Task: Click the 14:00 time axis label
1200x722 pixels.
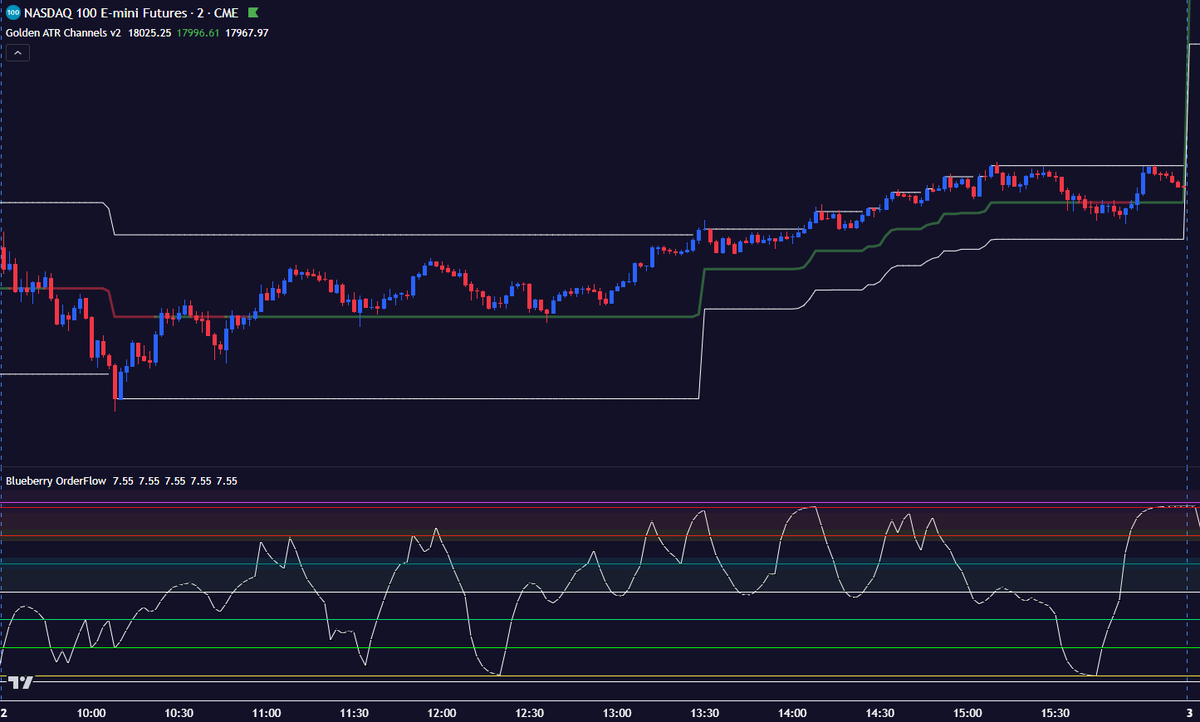Action: point(792,713)
